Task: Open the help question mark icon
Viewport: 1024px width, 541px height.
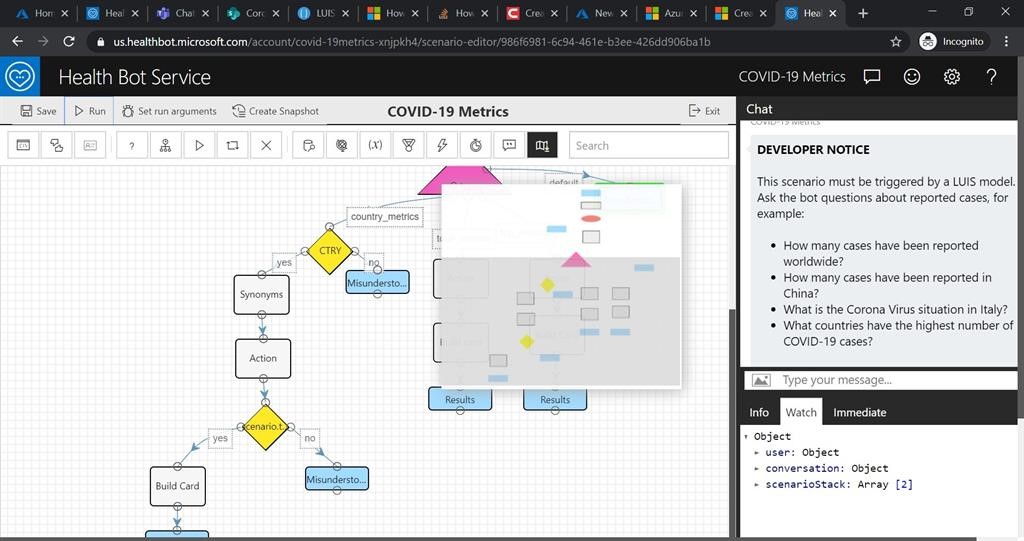Action: point(991,76)
